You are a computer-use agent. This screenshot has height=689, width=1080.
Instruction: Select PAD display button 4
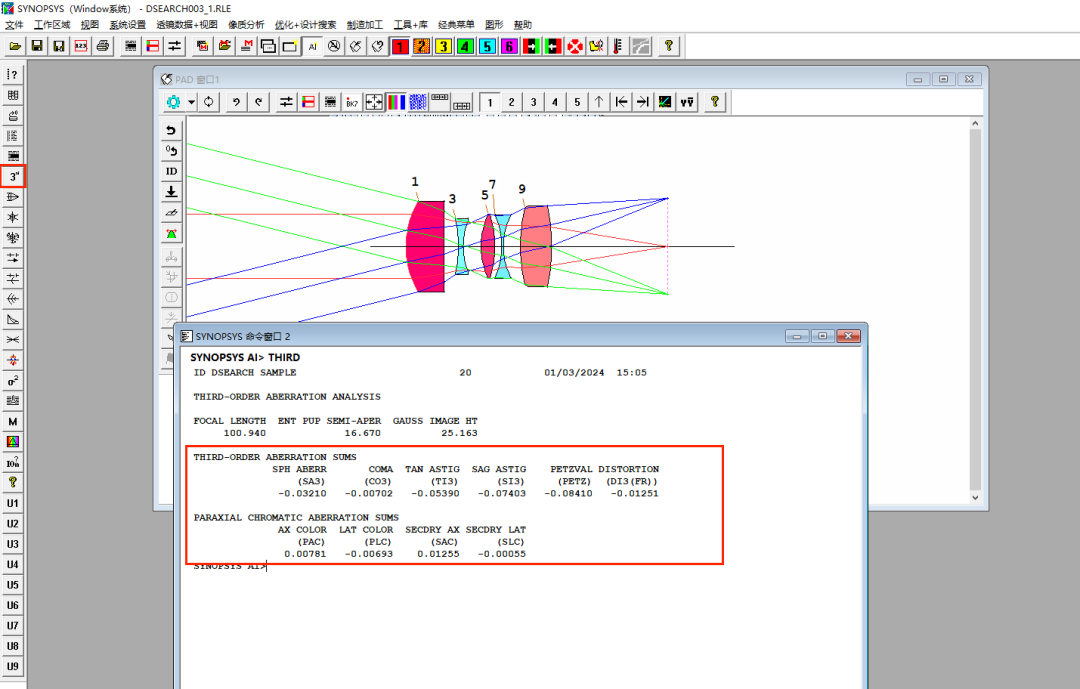[555, 102]
